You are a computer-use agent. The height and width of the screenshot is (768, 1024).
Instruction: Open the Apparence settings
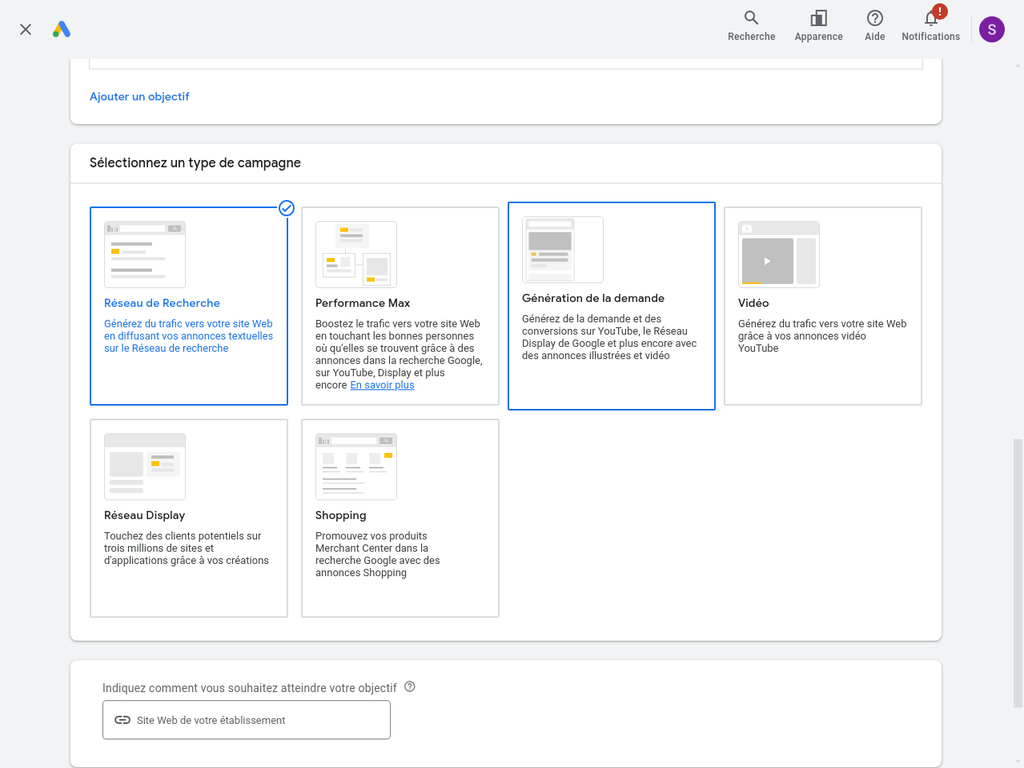click(x=818, y=26)
